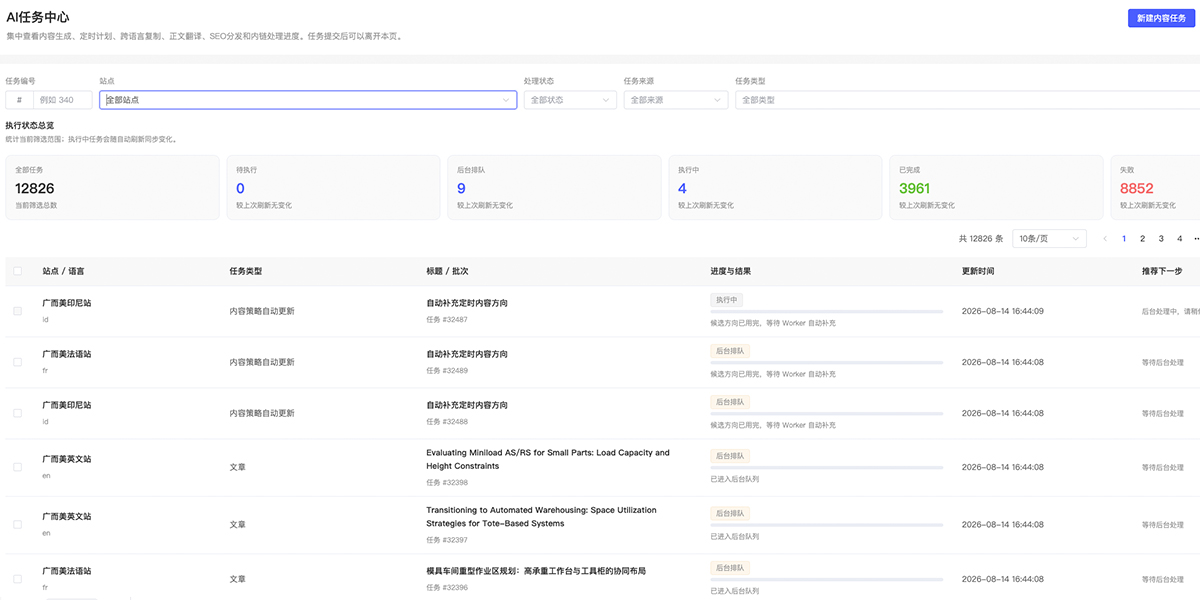Click the 待执行 0 stat card
The width and height of the screenshot is (1200, 600).
pyautogui.click(x=333, y=187)
